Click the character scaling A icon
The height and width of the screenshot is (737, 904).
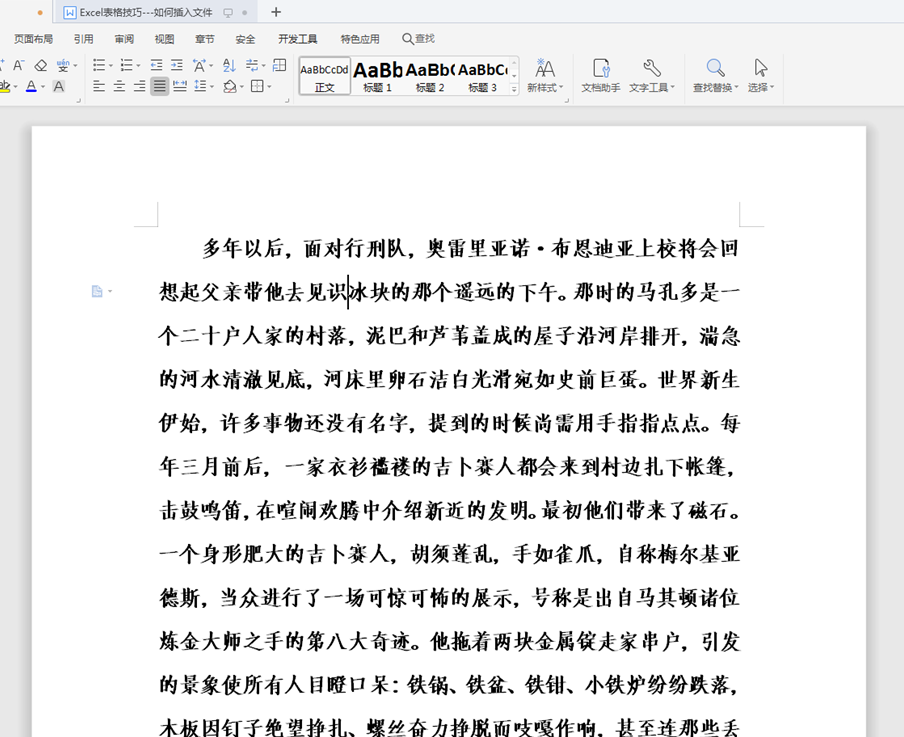point(199,65)
